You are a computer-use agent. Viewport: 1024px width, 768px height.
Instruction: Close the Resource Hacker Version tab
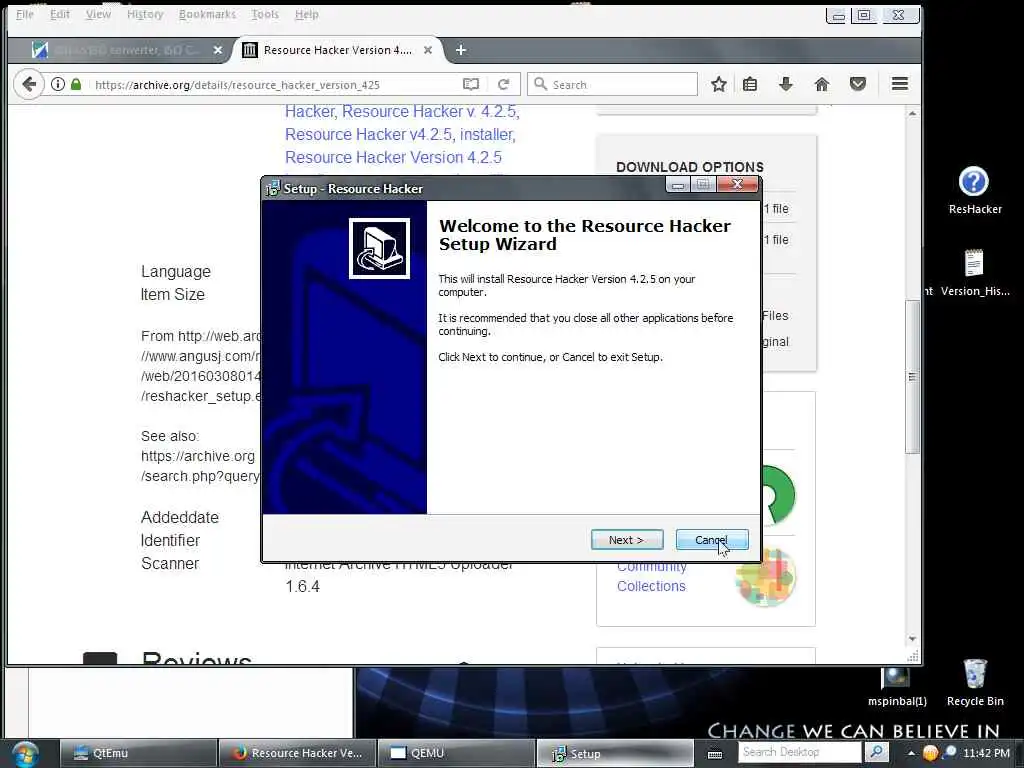[x=428, y=50]
